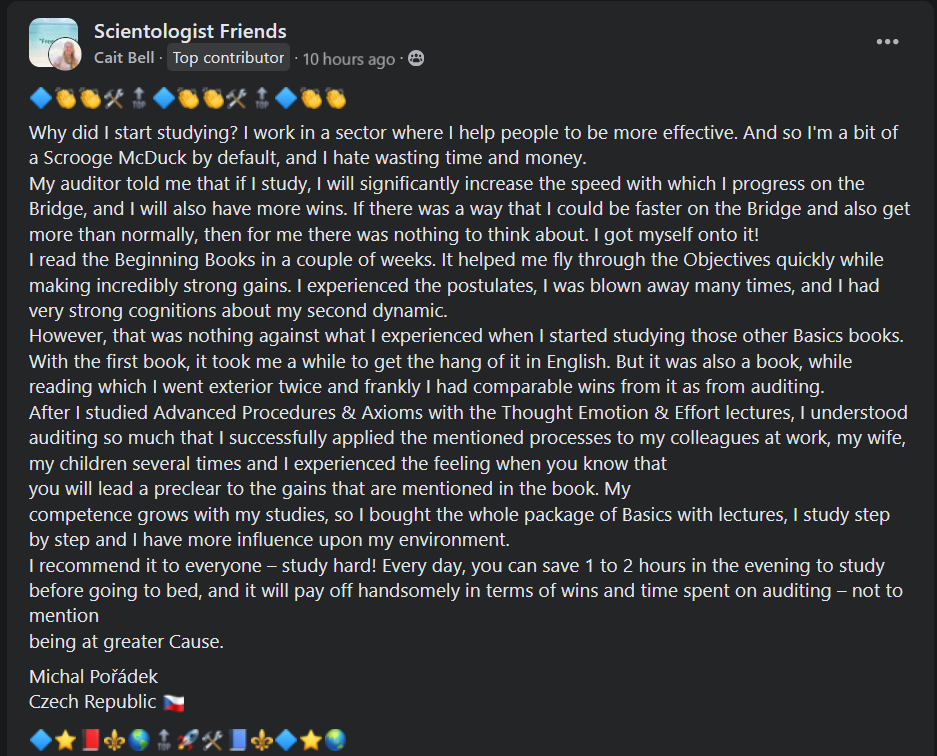
Task: Click the "Czech Republic" text
Action: coord(92,701)
